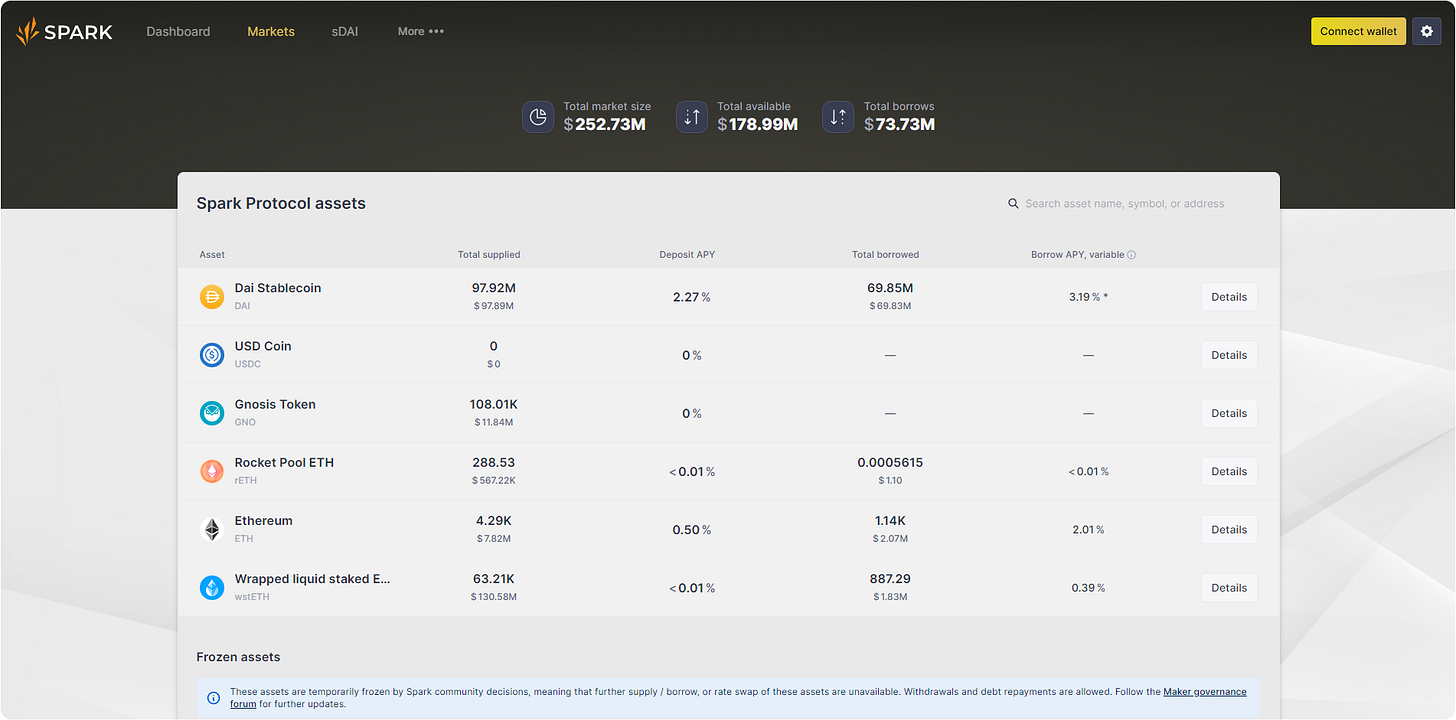Select the Ethereum asset name
Viewport: 1456px width, 720px height.
click(264, 520)
